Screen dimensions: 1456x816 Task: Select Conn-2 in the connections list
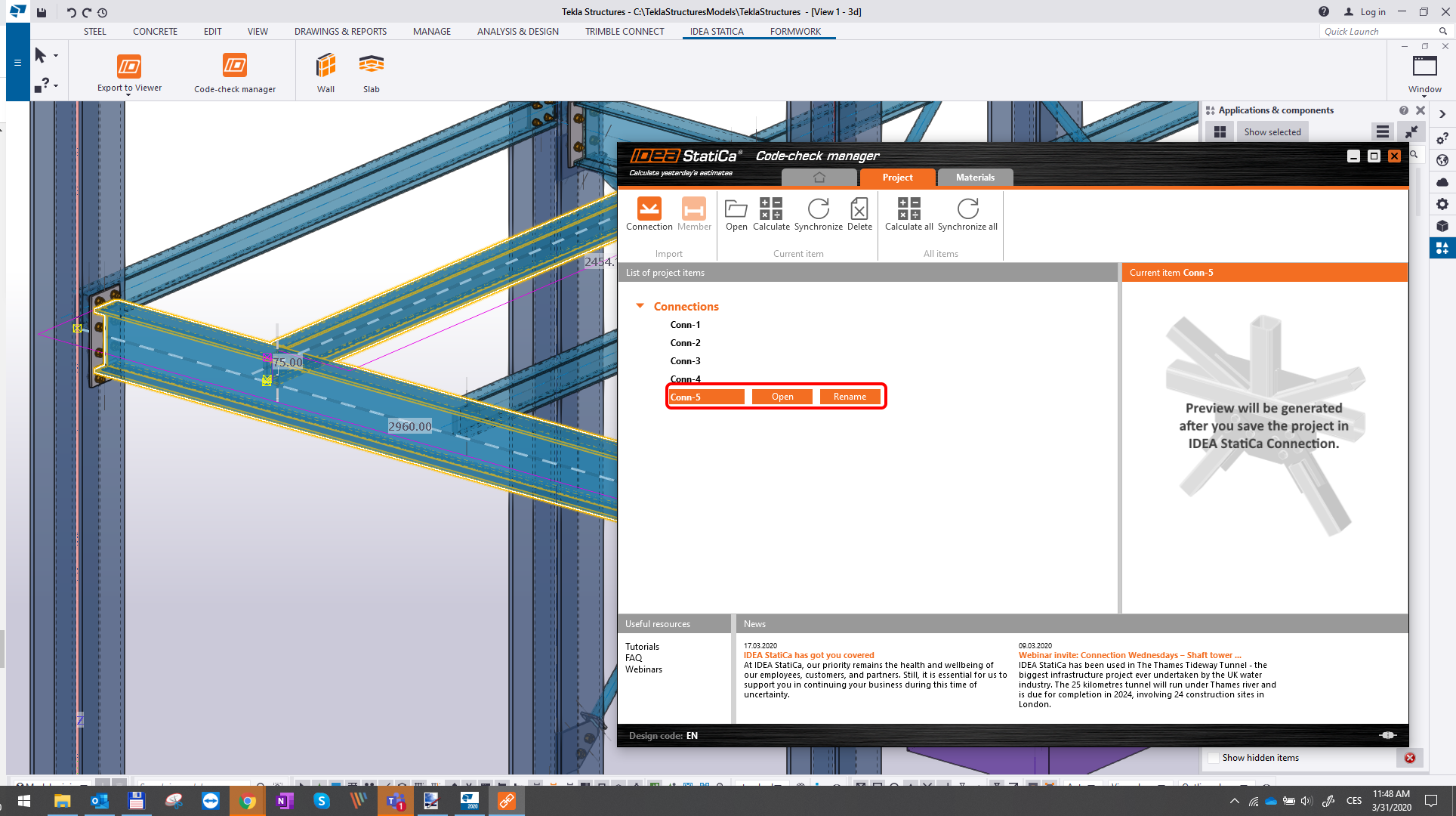[x=685, y=343]
